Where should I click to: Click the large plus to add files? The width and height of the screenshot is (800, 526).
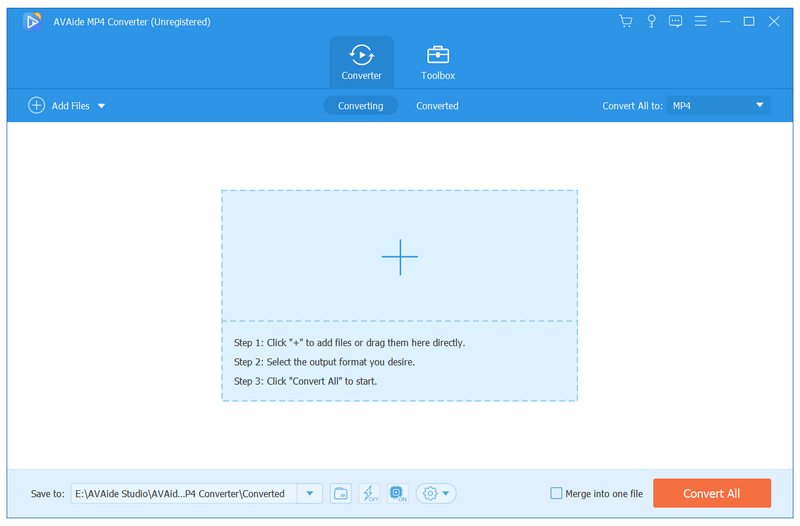point(399,257)
